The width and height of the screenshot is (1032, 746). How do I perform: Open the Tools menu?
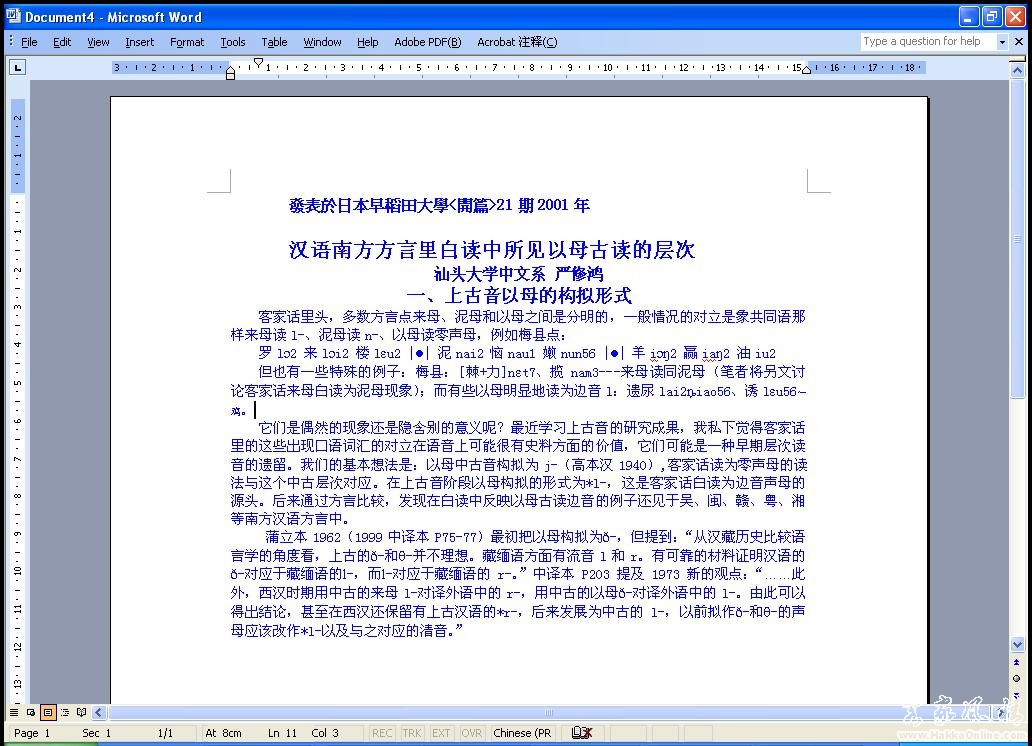(233, 42)
